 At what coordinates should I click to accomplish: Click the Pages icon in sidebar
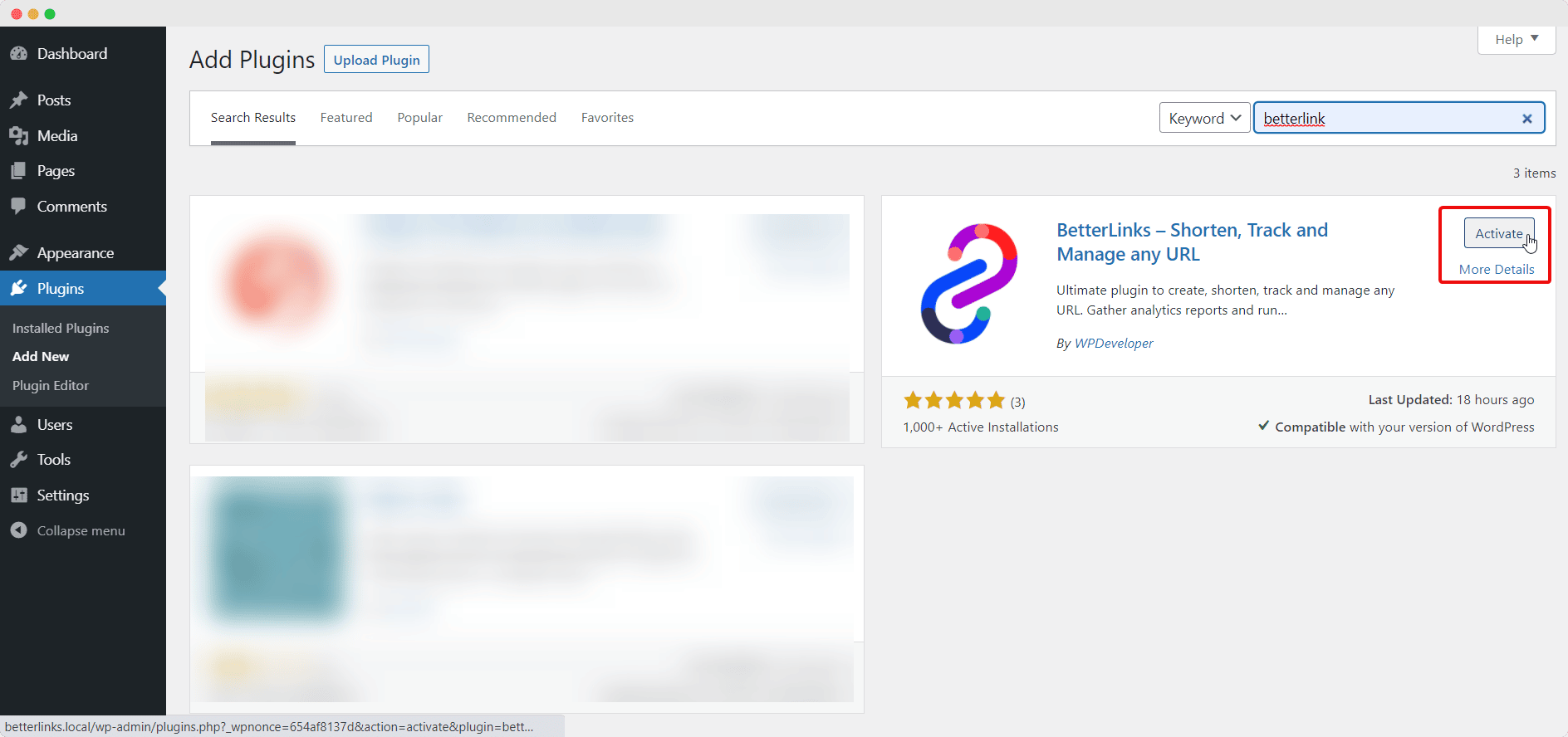19,171
